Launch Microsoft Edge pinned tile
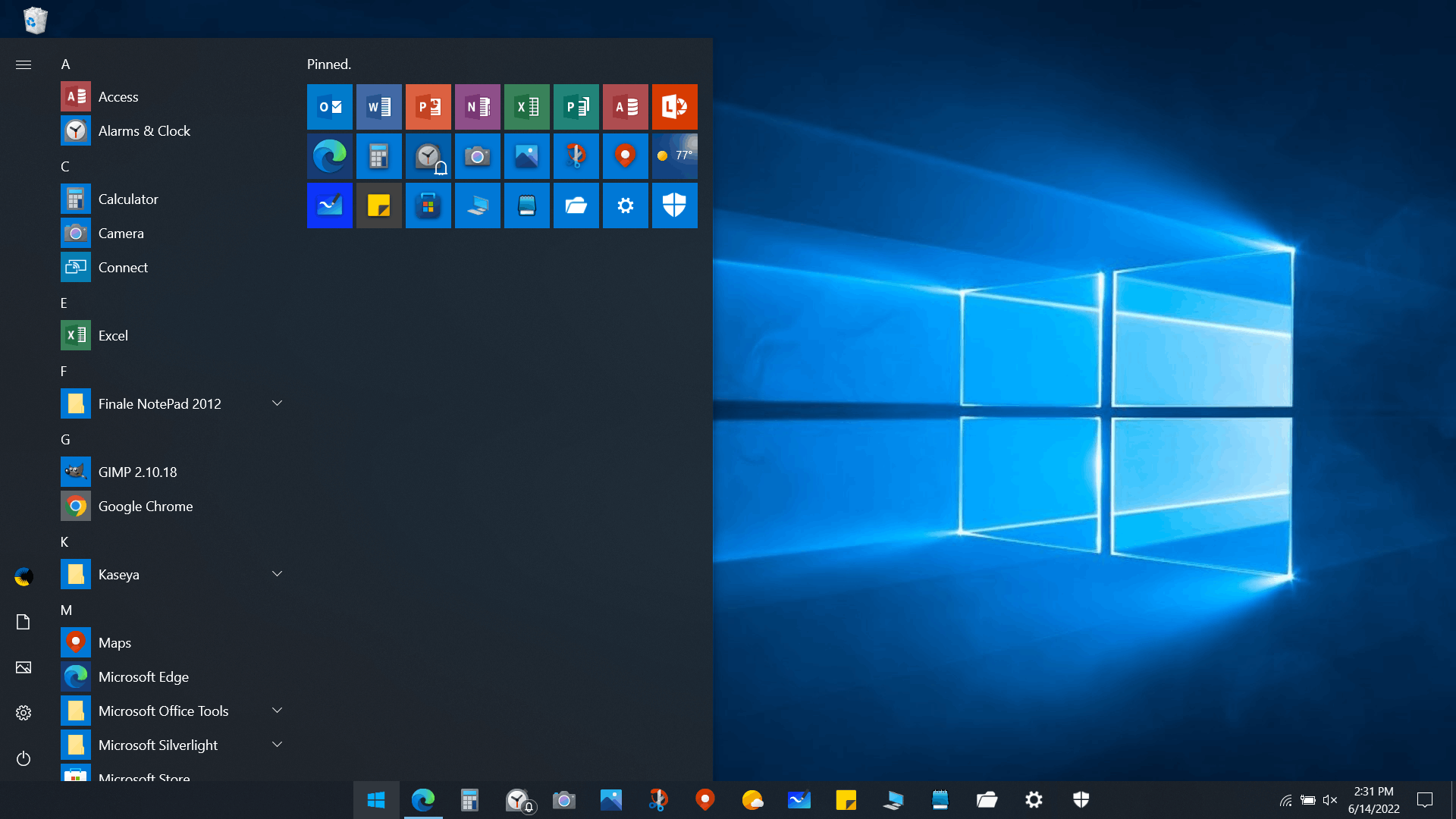 329,156
